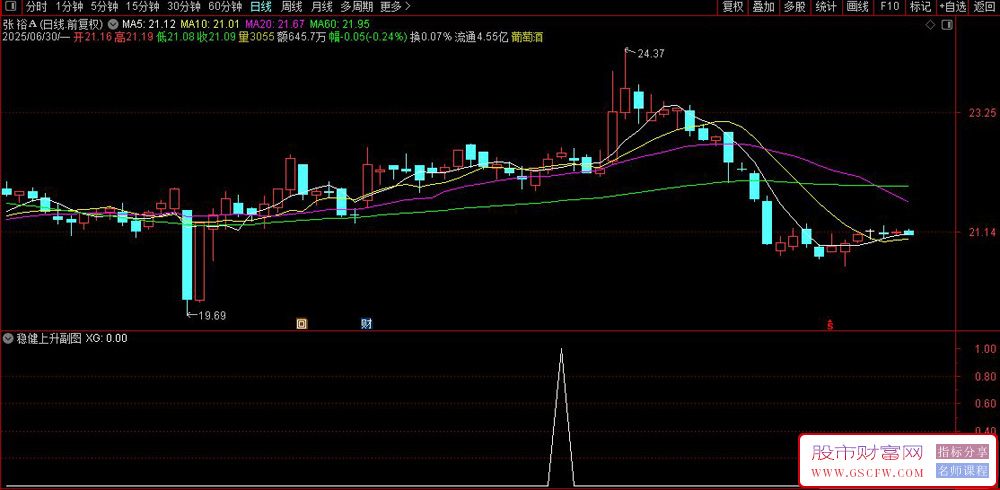This screenshot has height=490, width=1000.
Task: Click the 21.14 price axis value
Action: click(982, 233)
